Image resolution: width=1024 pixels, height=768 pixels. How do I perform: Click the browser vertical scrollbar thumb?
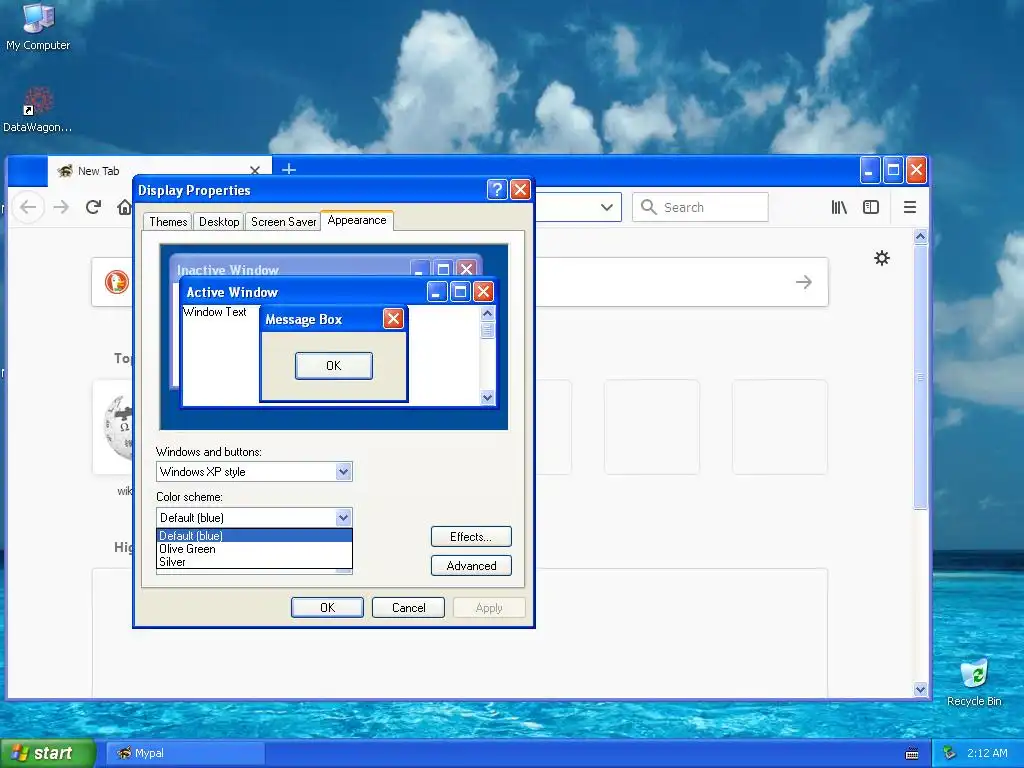(920, 377)
